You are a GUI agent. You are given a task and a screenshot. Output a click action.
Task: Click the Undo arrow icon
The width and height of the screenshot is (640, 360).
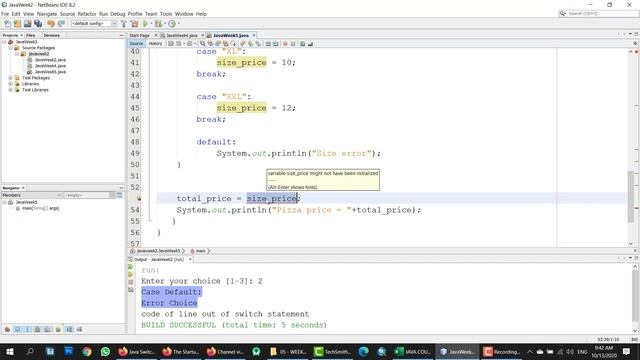click(51, 24)
